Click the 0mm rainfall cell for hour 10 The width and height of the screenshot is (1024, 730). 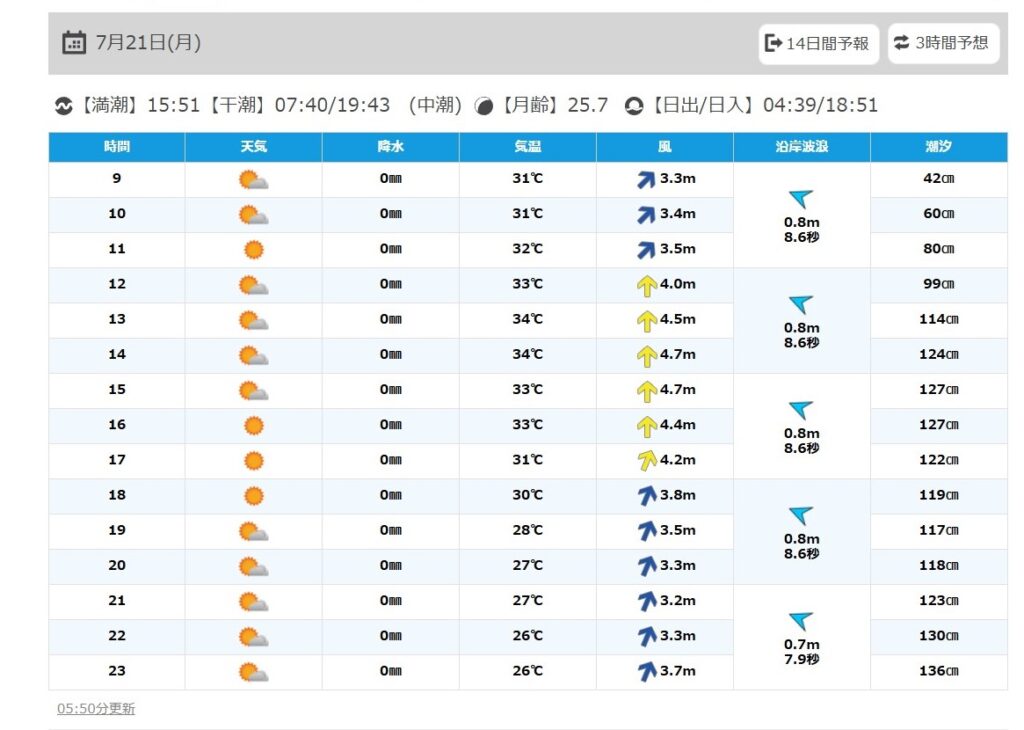point(391,214)
